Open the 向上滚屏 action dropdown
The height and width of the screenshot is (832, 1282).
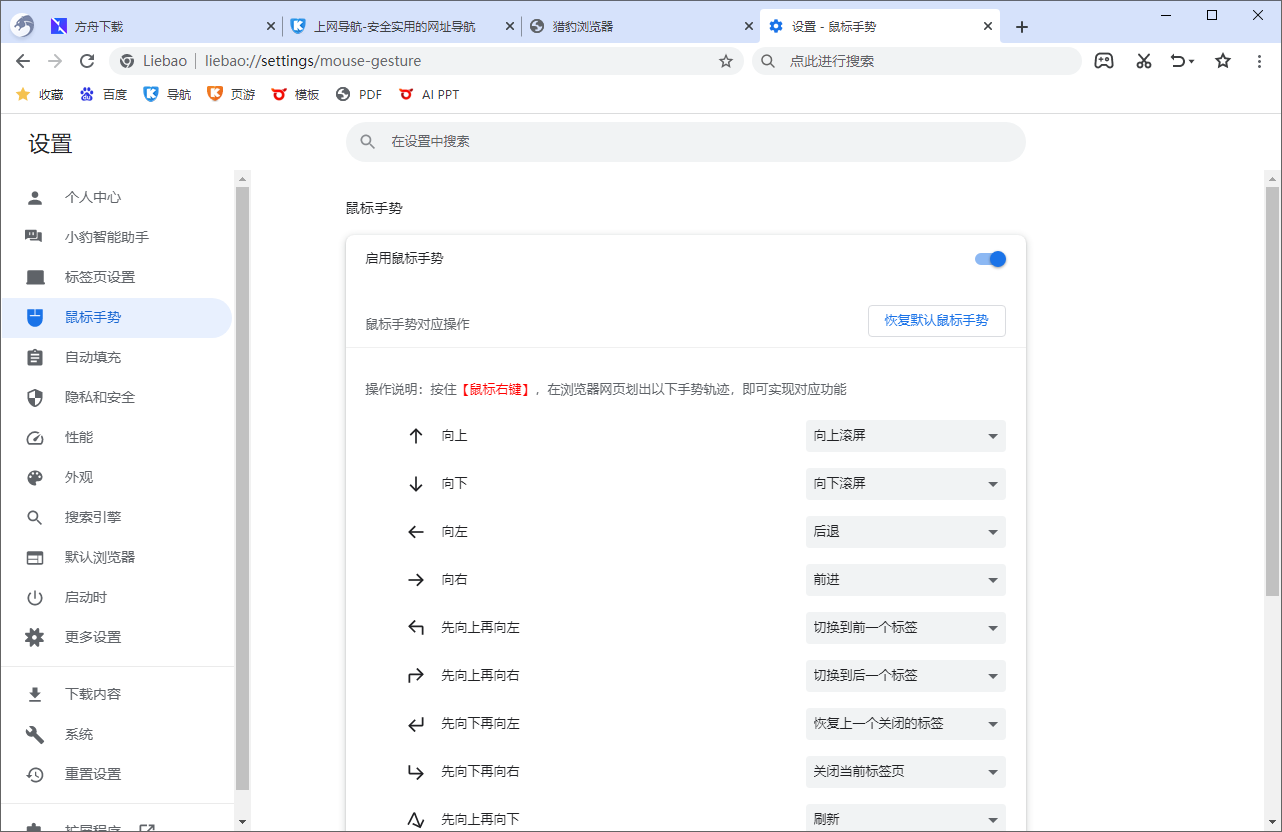click(905, 436)
